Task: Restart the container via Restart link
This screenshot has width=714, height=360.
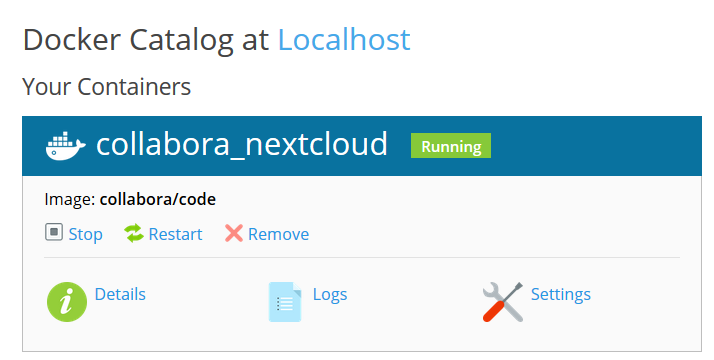Action: coord(175,234)
